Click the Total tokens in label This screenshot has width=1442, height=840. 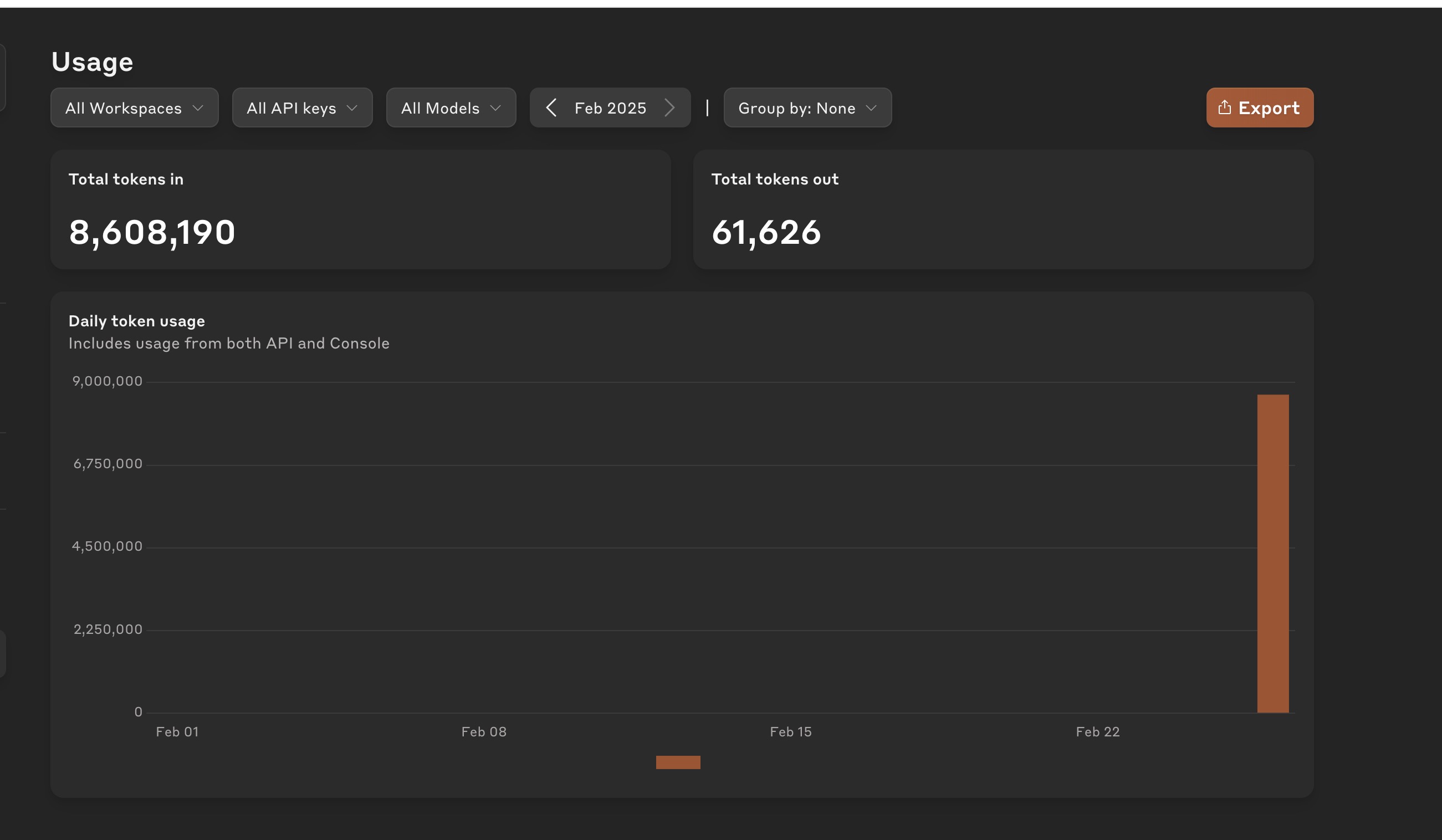point(126,179)
